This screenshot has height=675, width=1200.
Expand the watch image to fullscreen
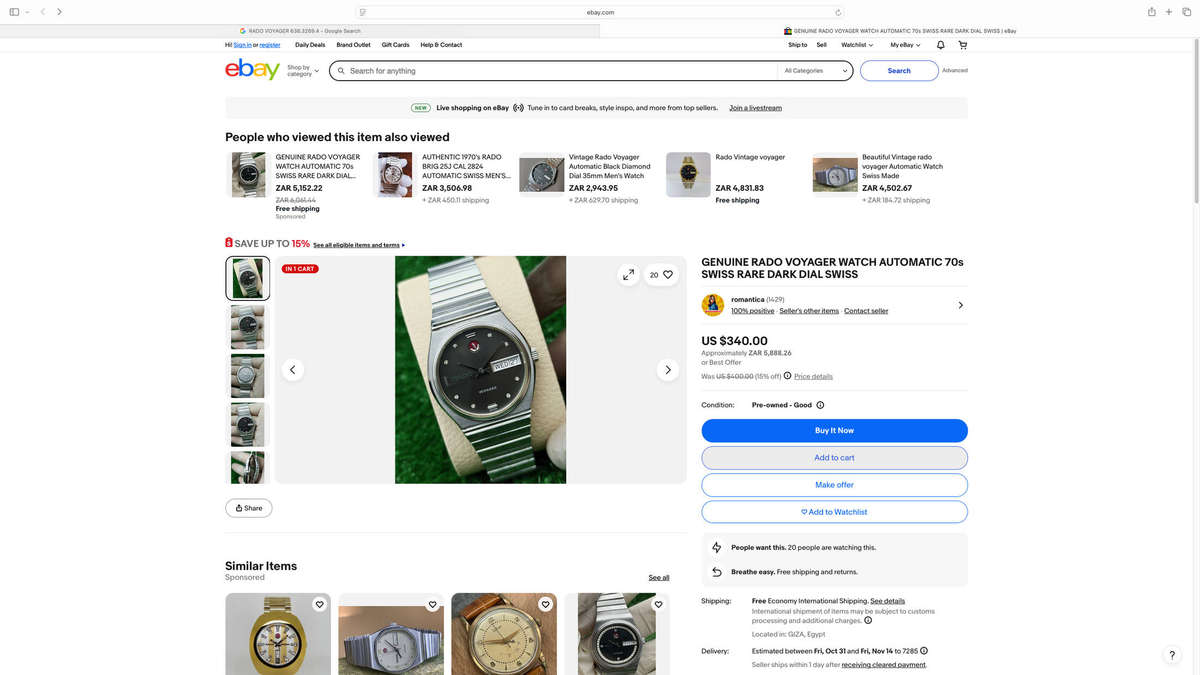(x=628, y=274)
